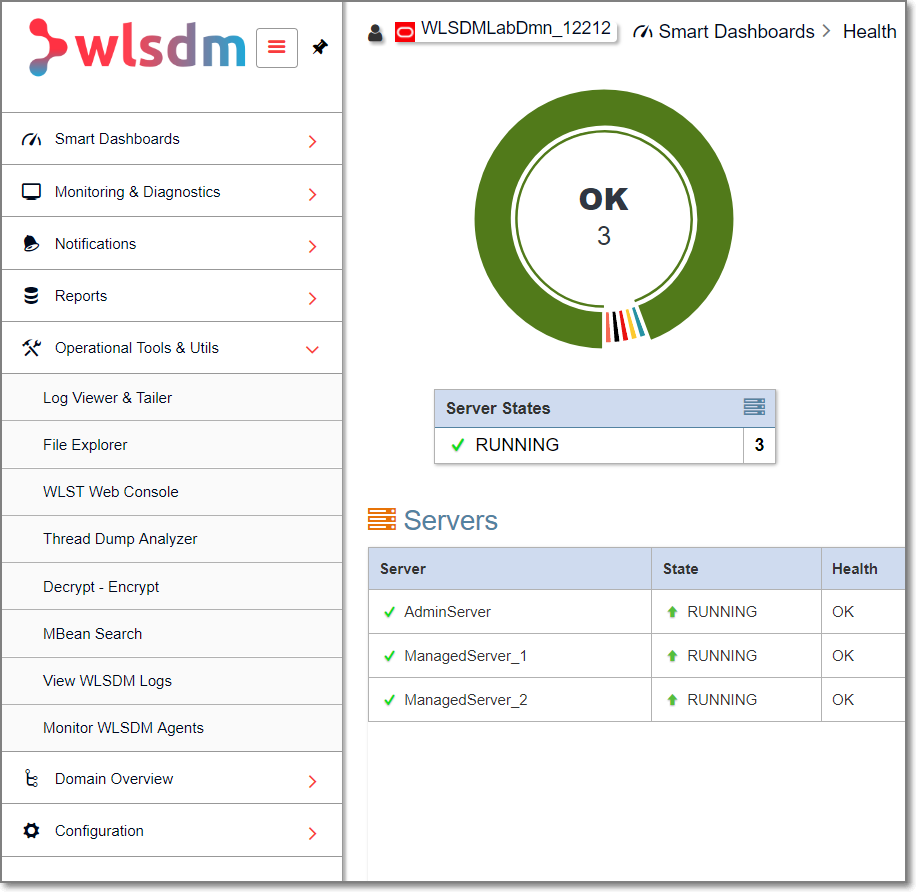Click the user profile icon
The image size is (916, 892).
click(x=376, y=33)
